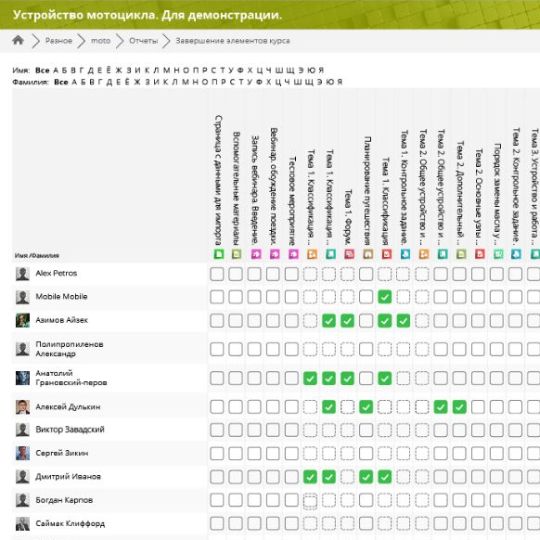
Task: Filter first names by letter 'Д'
Action: coord(91,70)
